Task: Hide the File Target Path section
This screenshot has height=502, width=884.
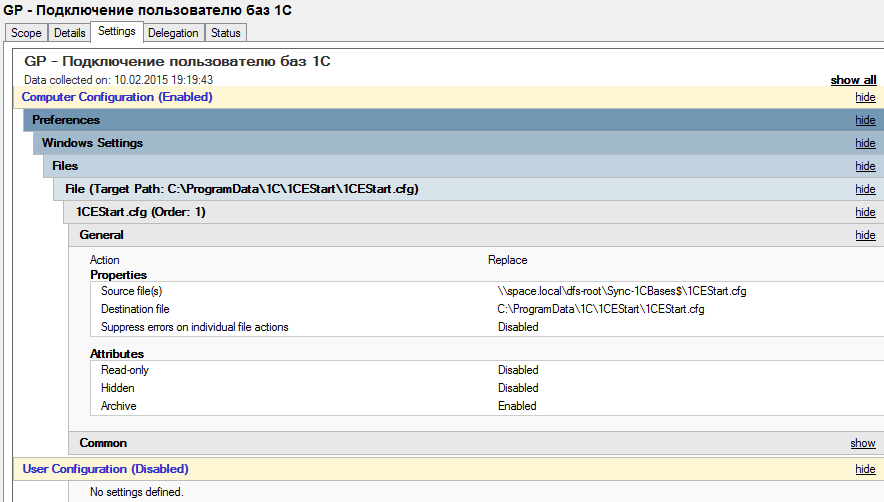Action: tap(865, 189)
